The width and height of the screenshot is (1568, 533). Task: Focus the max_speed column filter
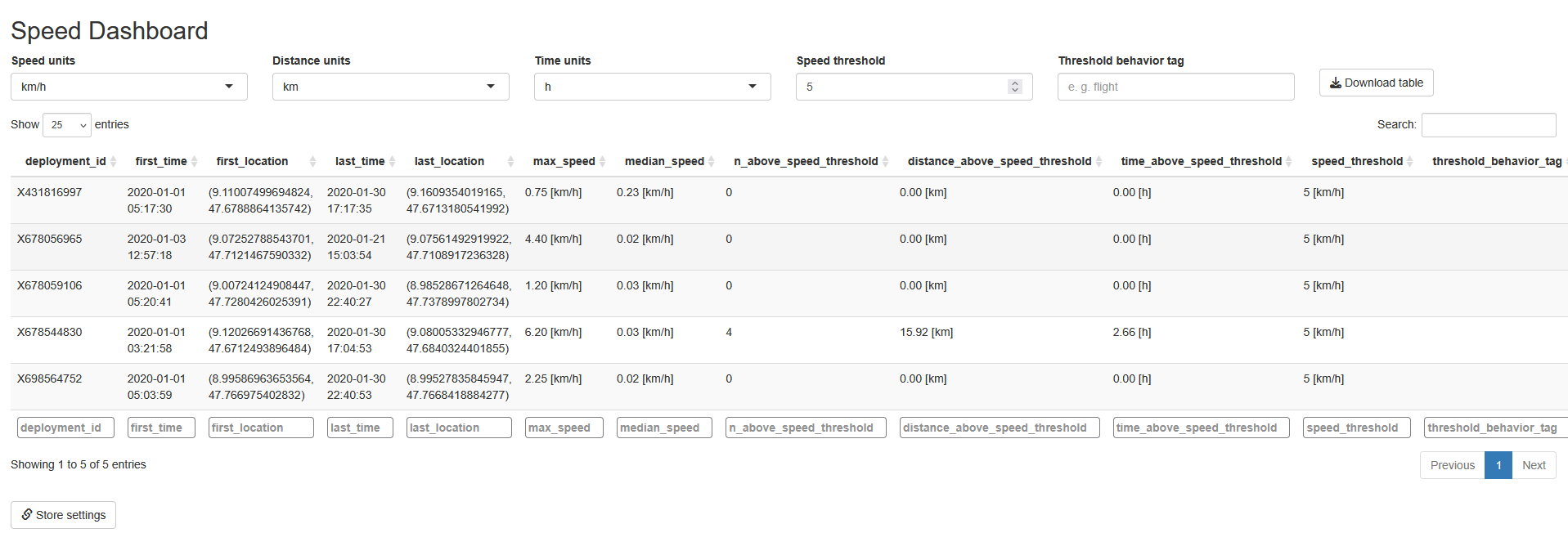tap(564, 428)
